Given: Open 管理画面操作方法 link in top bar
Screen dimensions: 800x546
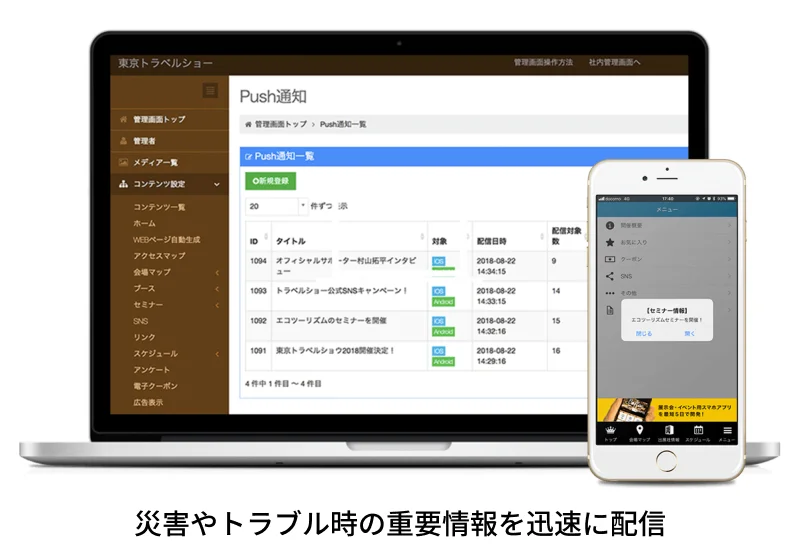Looking at the screenshot, I should 543,62.
